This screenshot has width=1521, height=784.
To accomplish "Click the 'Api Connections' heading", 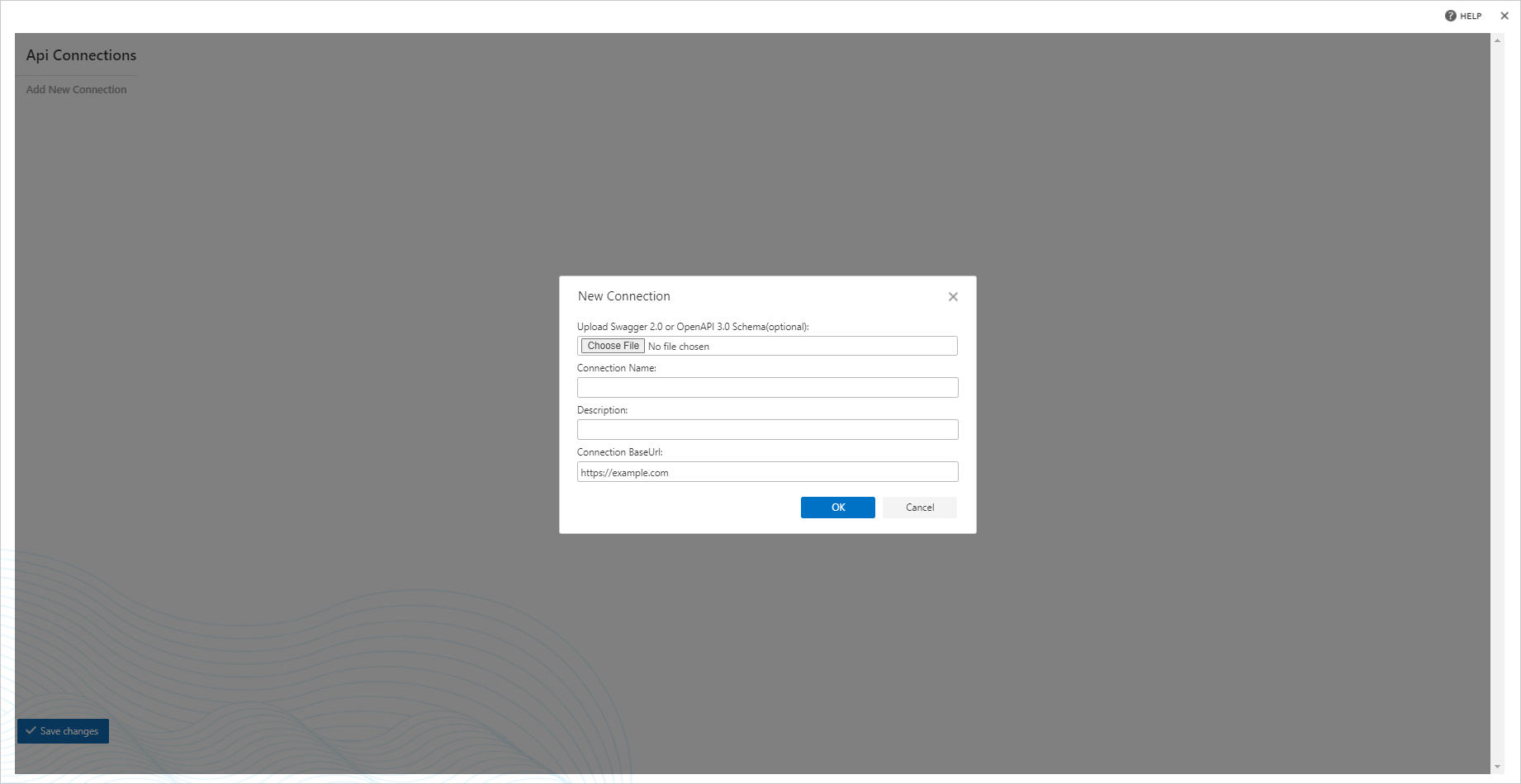I will pyautogui.click(x=81, y=55).
